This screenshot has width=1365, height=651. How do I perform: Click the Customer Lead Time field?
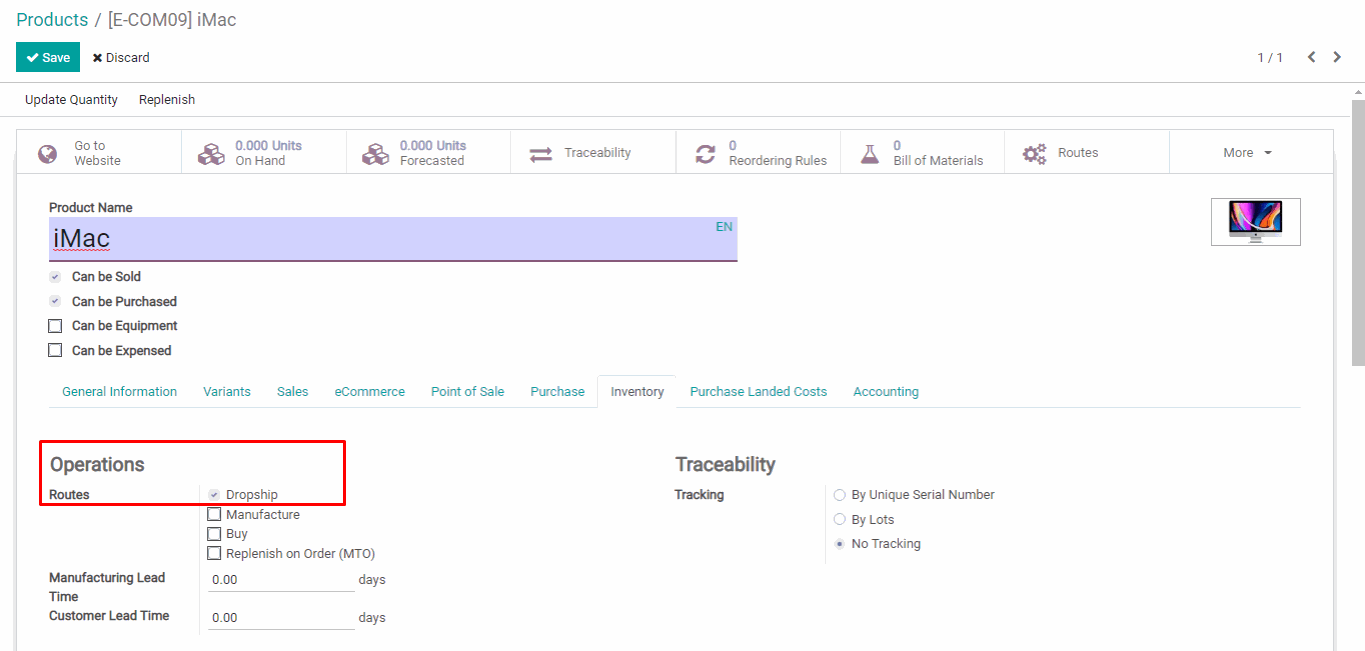click(x=281, y=618)
